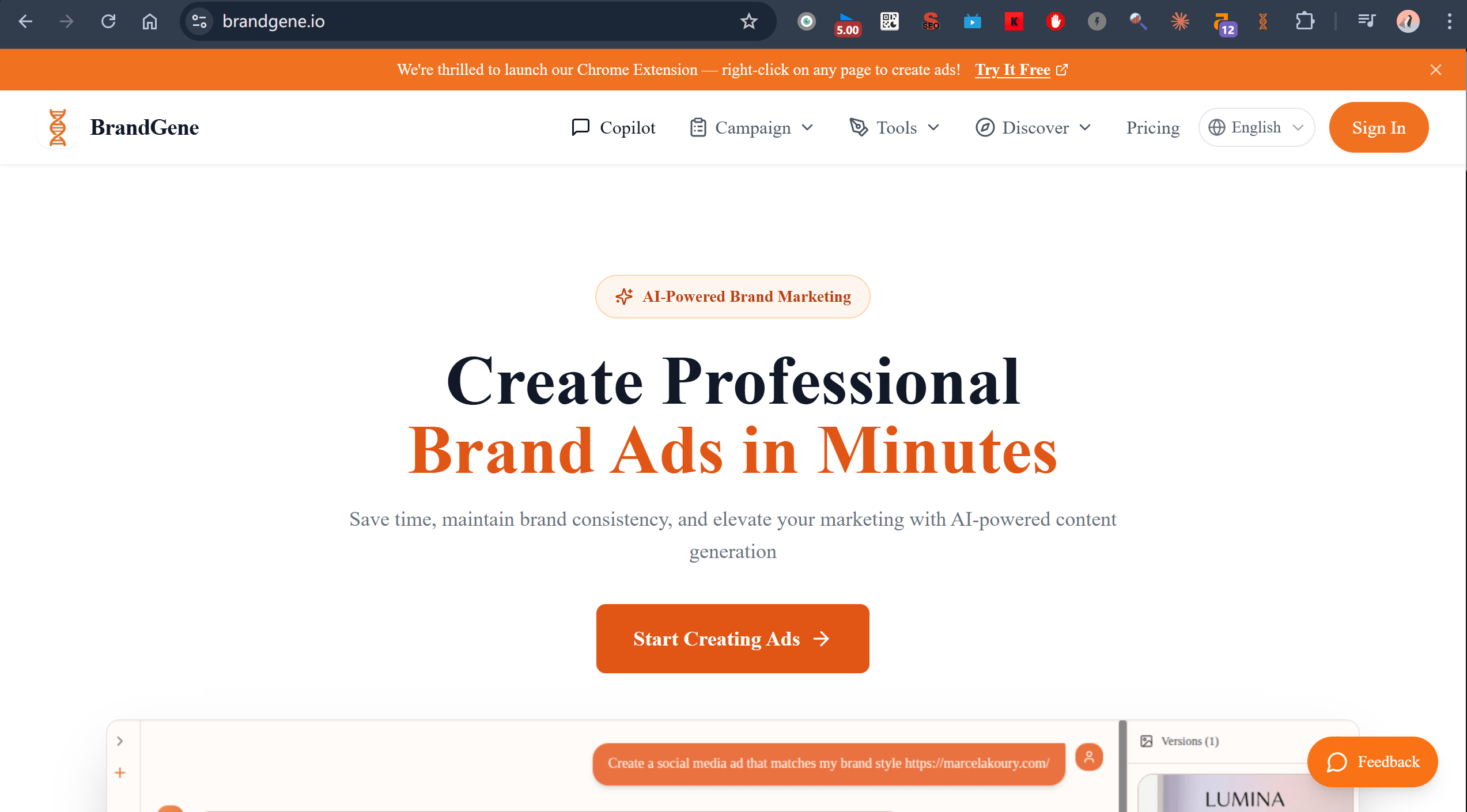This screenshot has height=812, width=1467.
Task: Expand the preview sidebar chevron
Action: tap(120, 741)
